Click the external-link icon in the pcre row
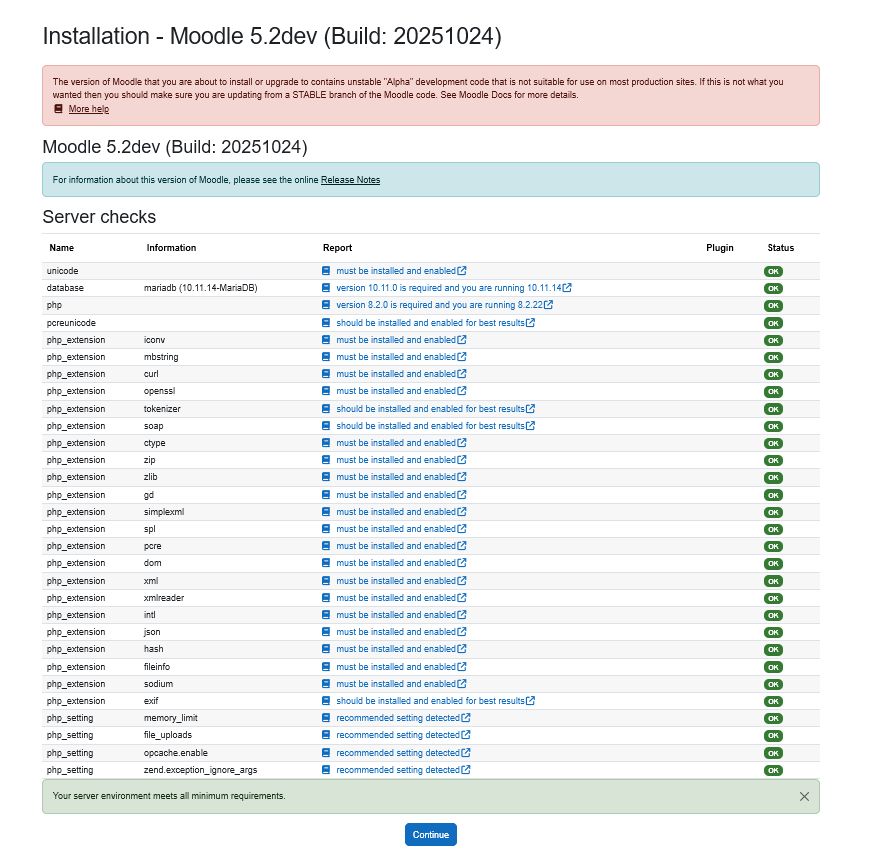Screen dimensions: 883x858 point(462,546)
